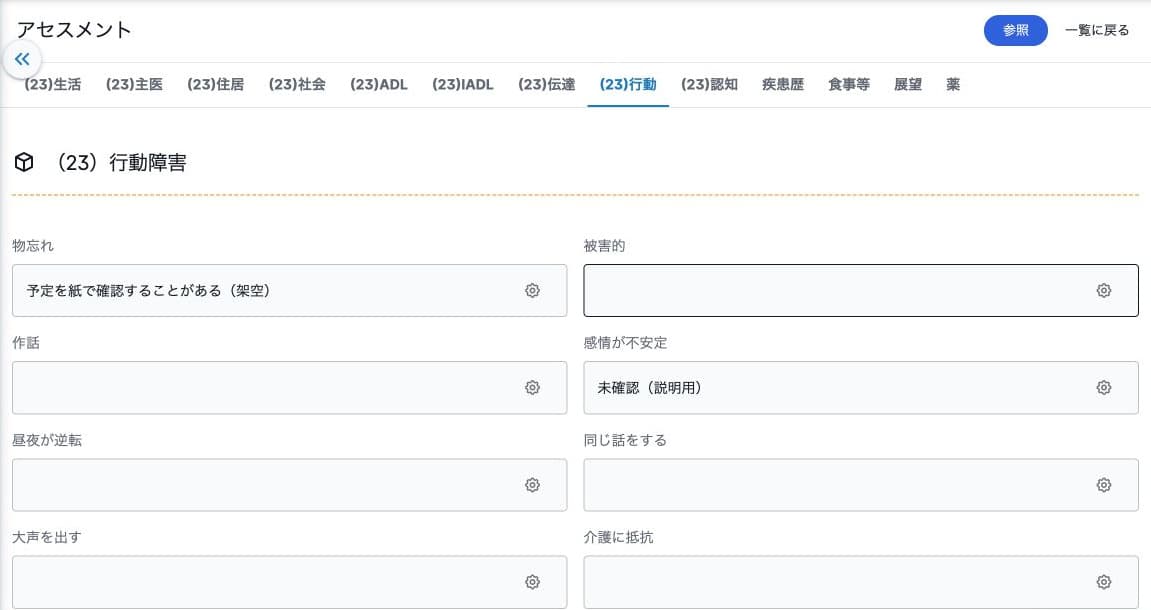Click the blue 参照 button
The height and width of the screenshot is (610, 1151).
tap(1016, 30)
